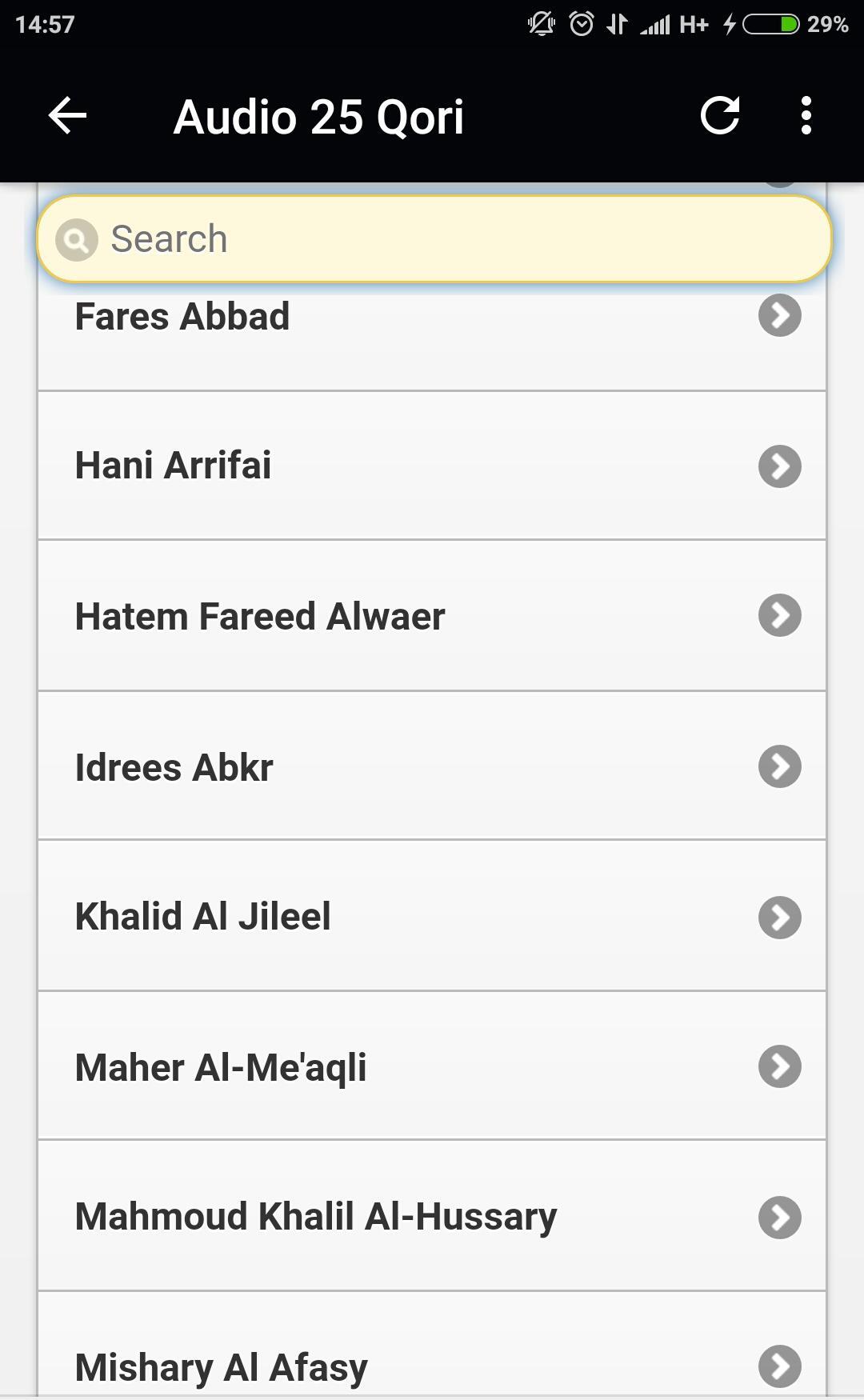The width and height of the screenshot is (864, 1400).
Task: Select Hatem Fareed Alwaer from list
Action: tap(432, 616)
